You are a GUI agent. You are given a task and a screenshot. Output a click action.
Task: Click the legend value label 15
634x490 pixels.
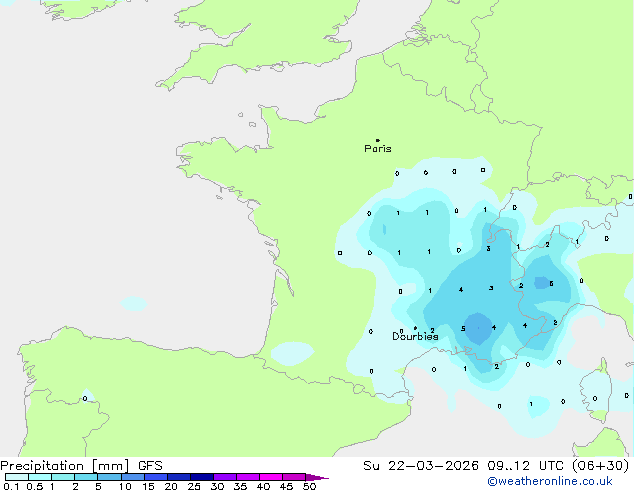click(x=148, y=486)
